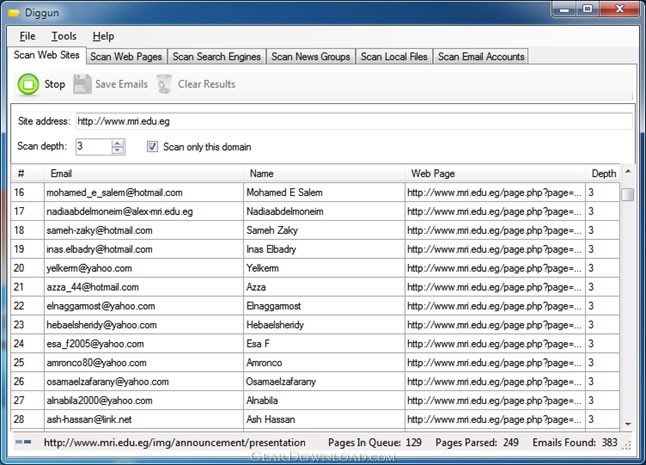The width and height of the screenshot is (646, 465).
Task: Switch to the Scan Email Accounts tab
Action: pos(481,57)
